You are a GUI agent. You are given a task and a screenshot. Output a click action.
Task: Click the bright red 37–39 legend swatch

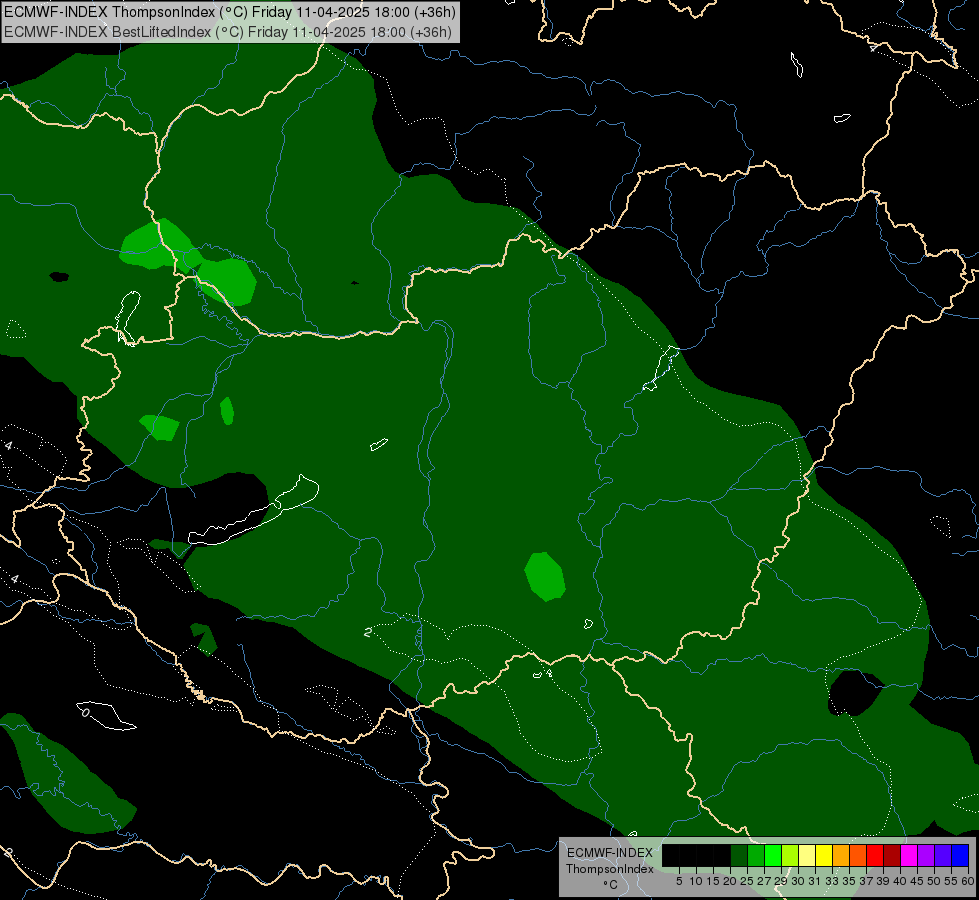(x=875, y=855)
